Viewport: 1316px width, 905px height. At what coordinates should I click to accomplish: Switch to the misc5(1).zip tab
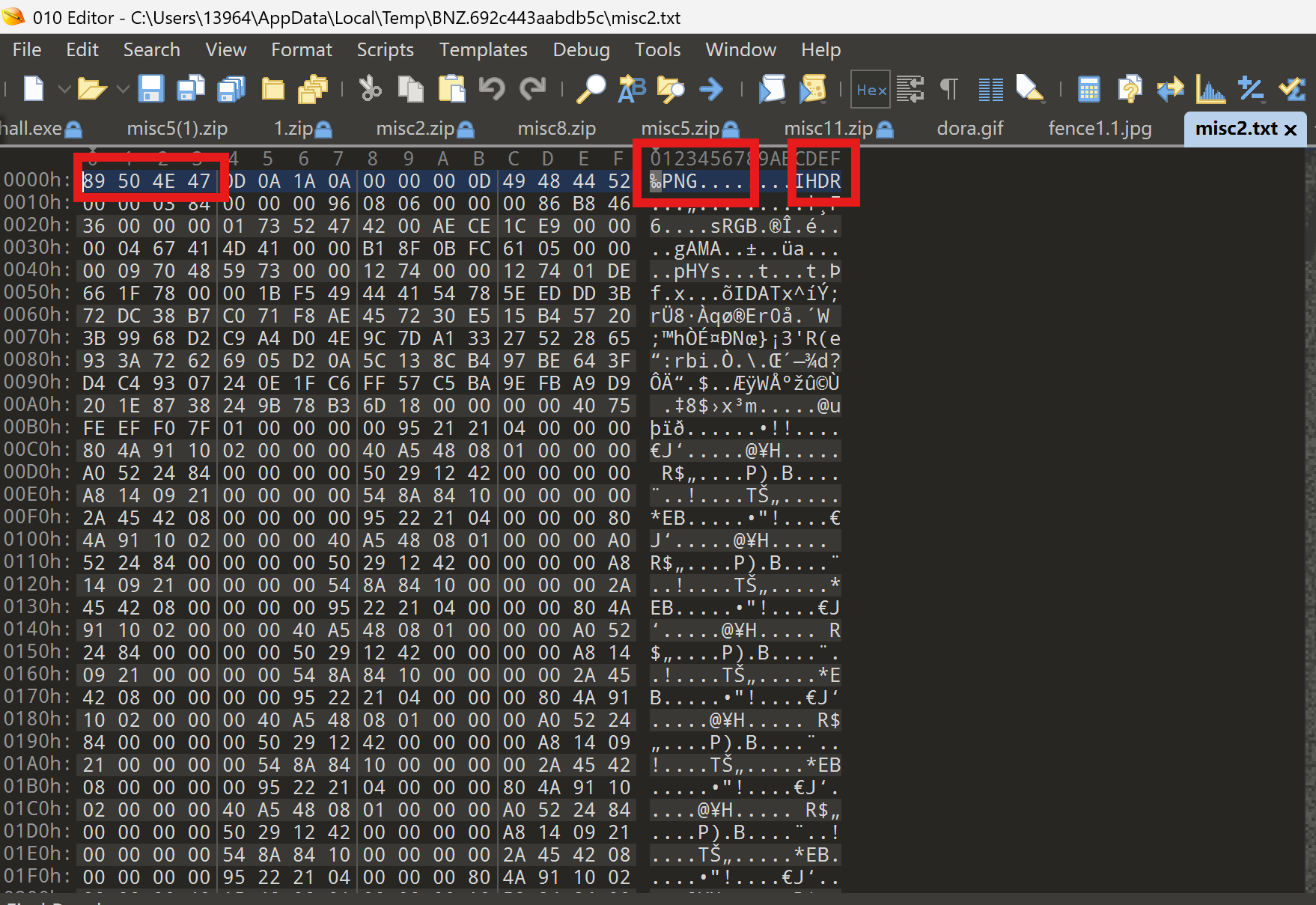[x=177, y=128]
